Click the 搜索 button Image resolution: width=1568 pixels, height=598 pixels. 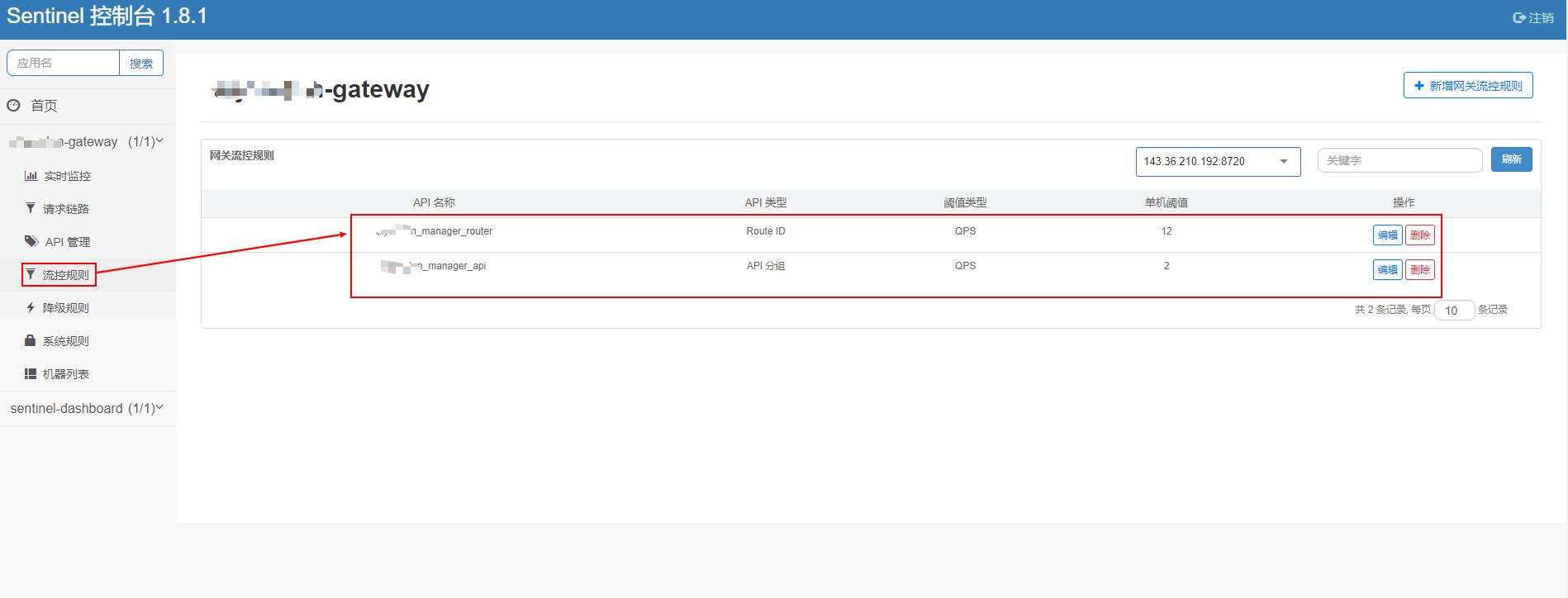pyautogui.click(x=141, y=63)
